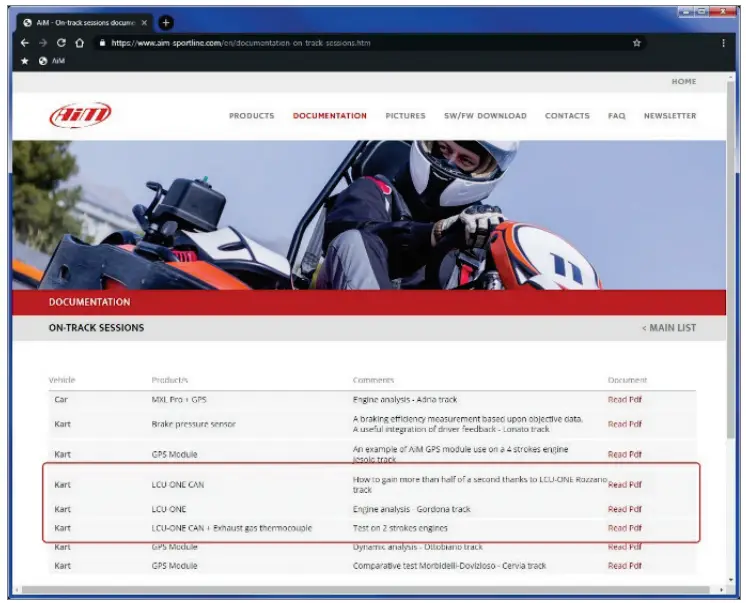
Task: Click the AiM logo
Action: (80, 115)
